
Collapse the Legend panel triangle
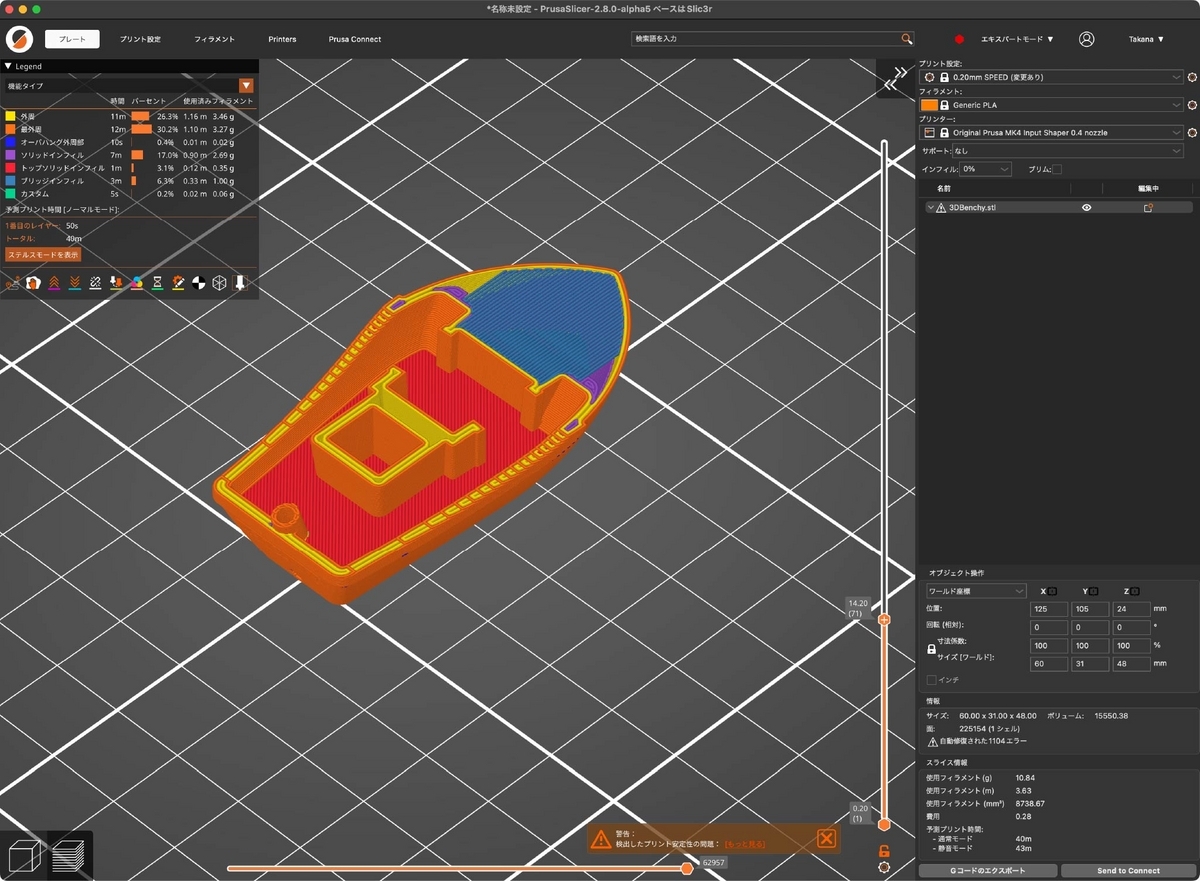(8, 66)
